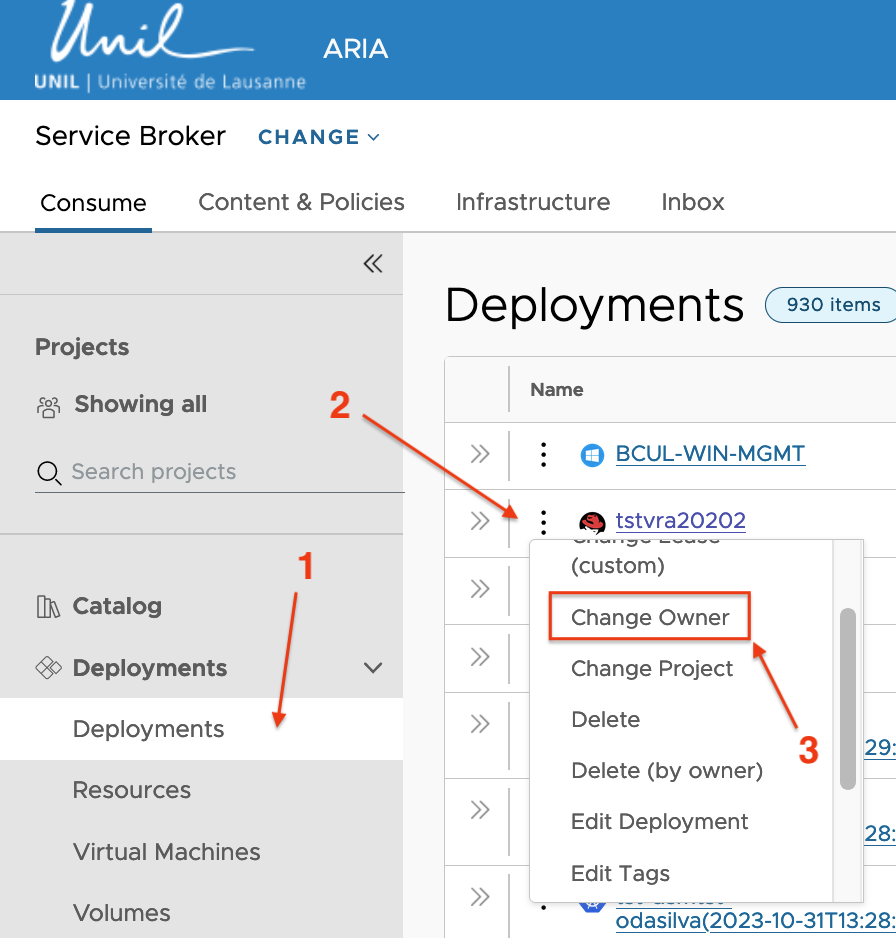The height and width of the screenshot is (938, 896).
Task: Click the actions menu scrollbar thumb
Action: (847, 698)
